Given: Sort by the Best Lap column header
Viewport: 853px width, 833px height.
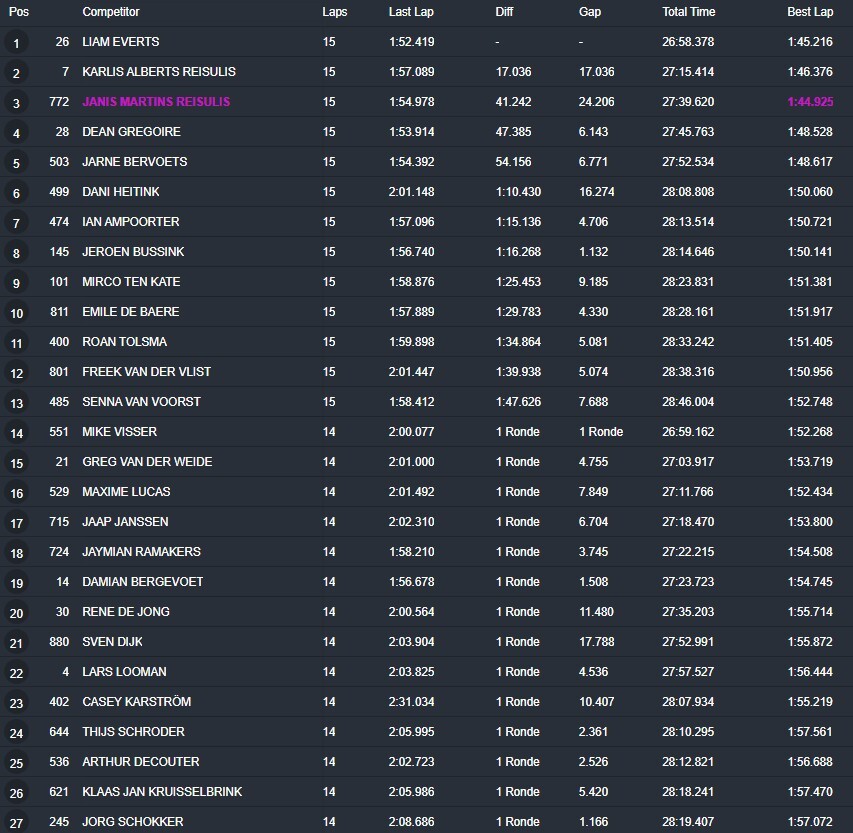Looking at the screenshot, I should point(810,12).
